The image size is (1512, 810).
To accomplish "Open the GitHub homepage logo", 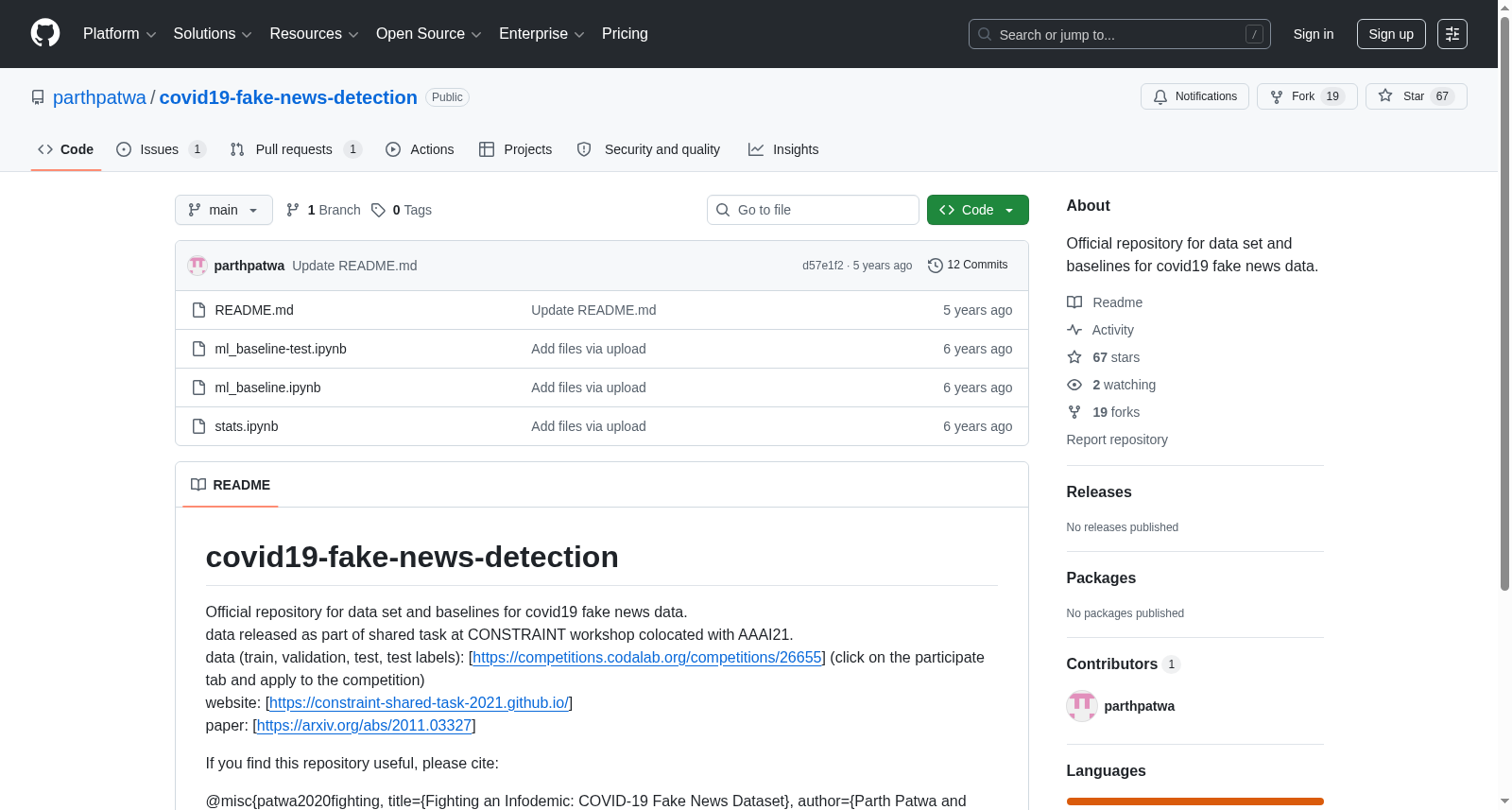I will (45, 33).
